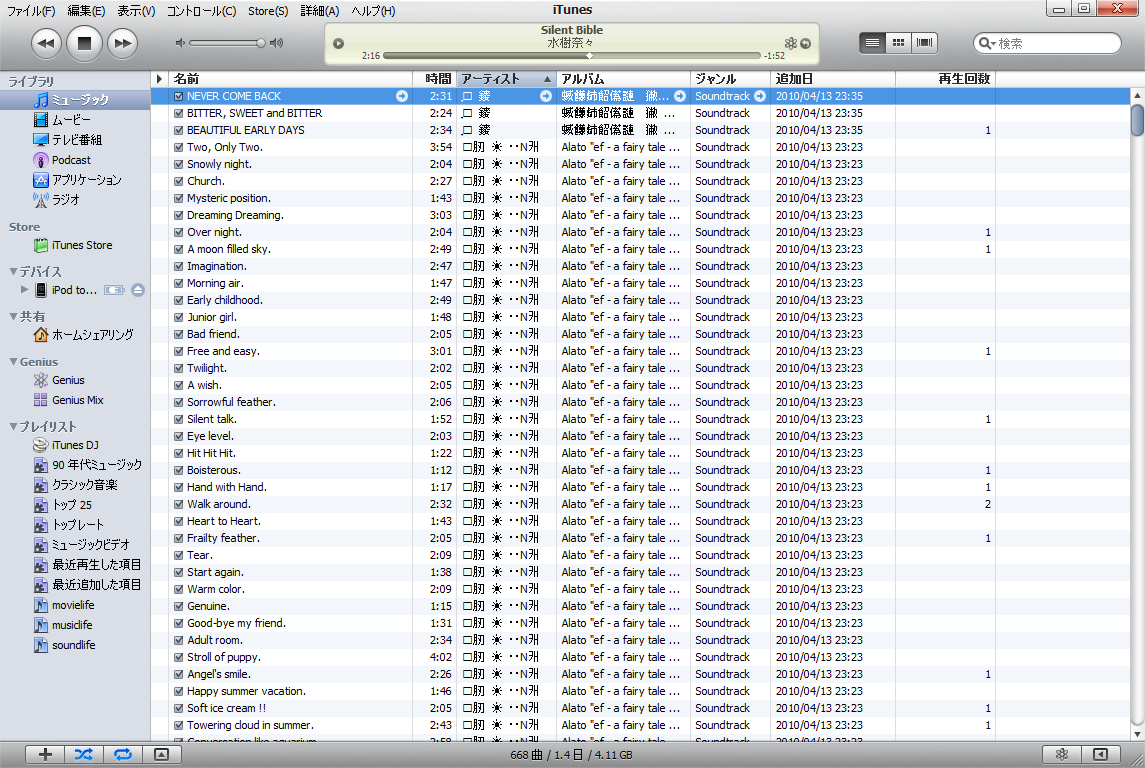The width and height of the screenshot is (1145, 768).
Task: Open the 表示(V) menu
Action: click(136, 11)
